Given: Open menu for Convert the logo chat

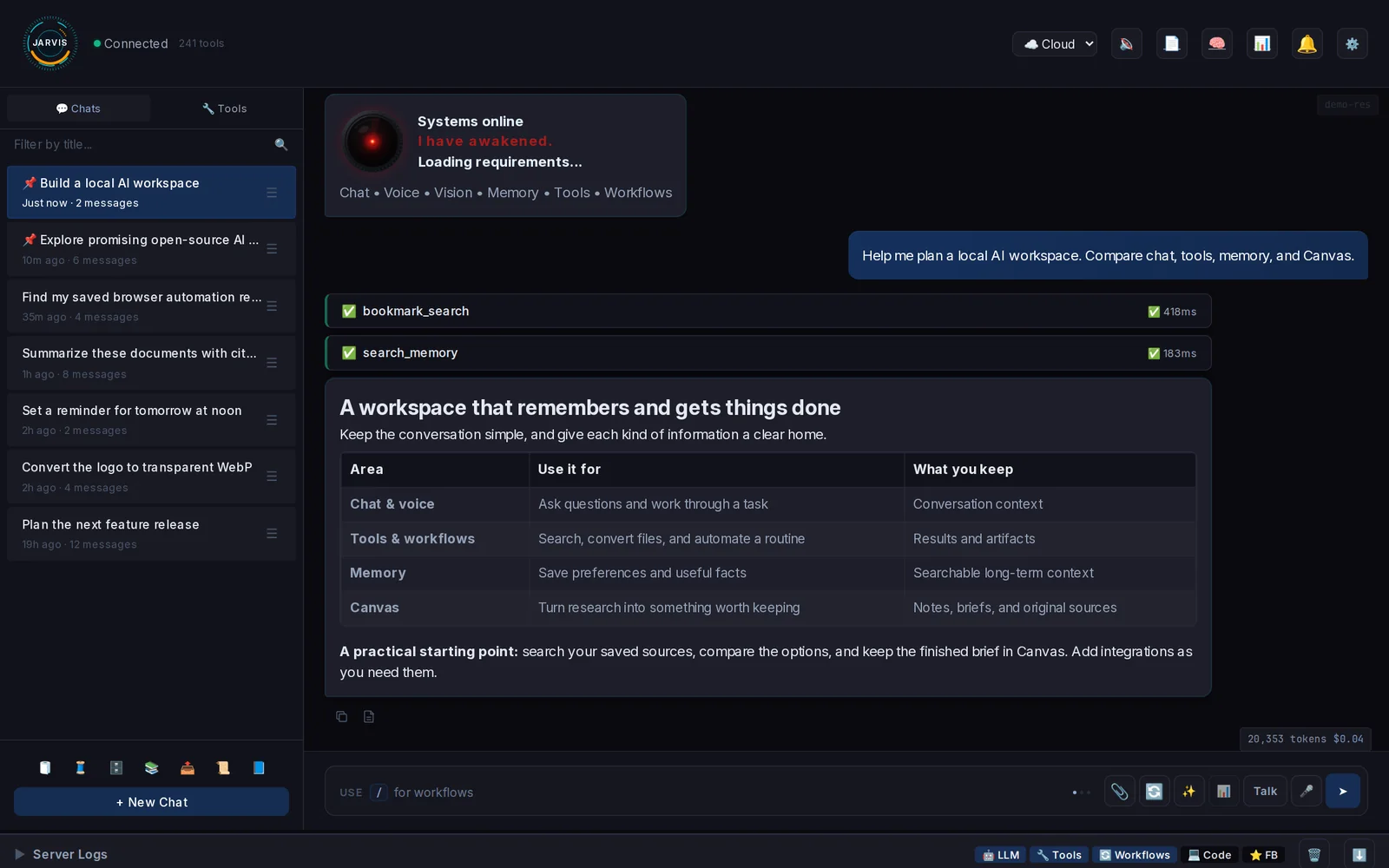Looking at the screenshot, I should [272, 477].
